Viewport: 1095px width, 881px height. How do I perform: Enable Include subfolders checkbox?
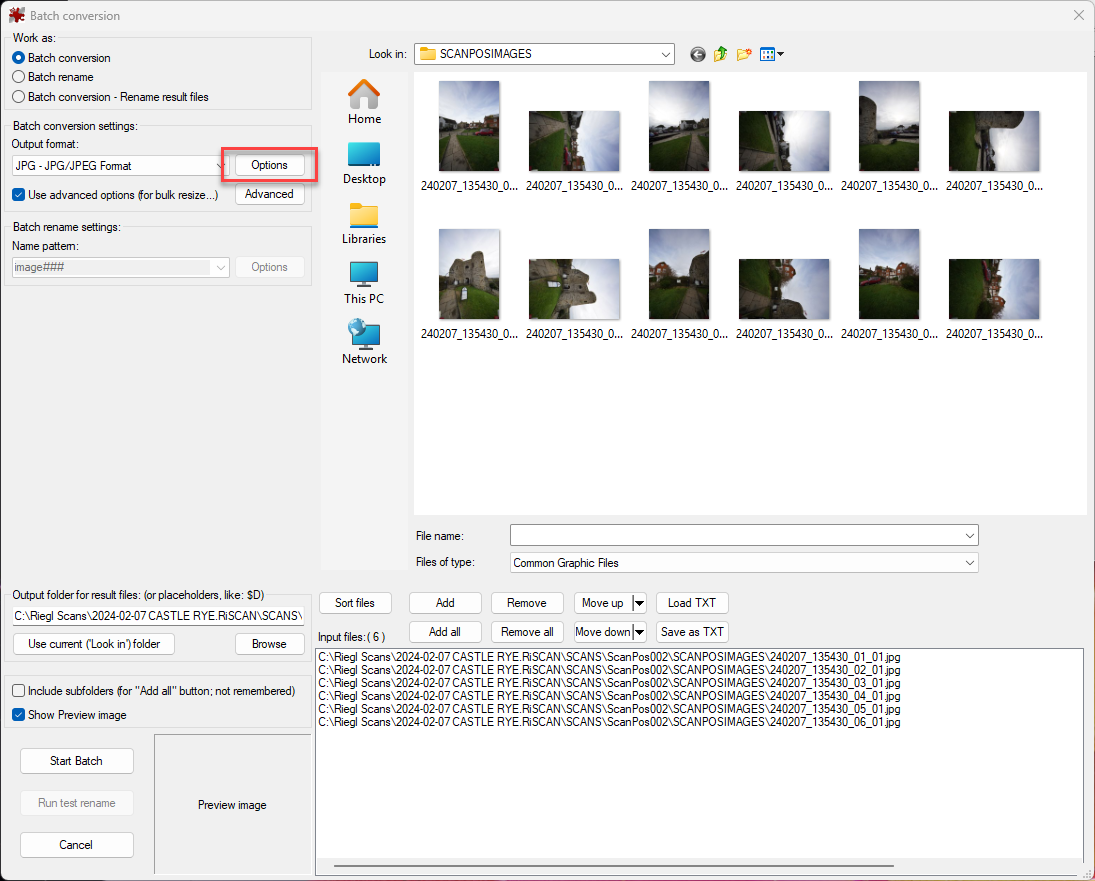point(19,691)
